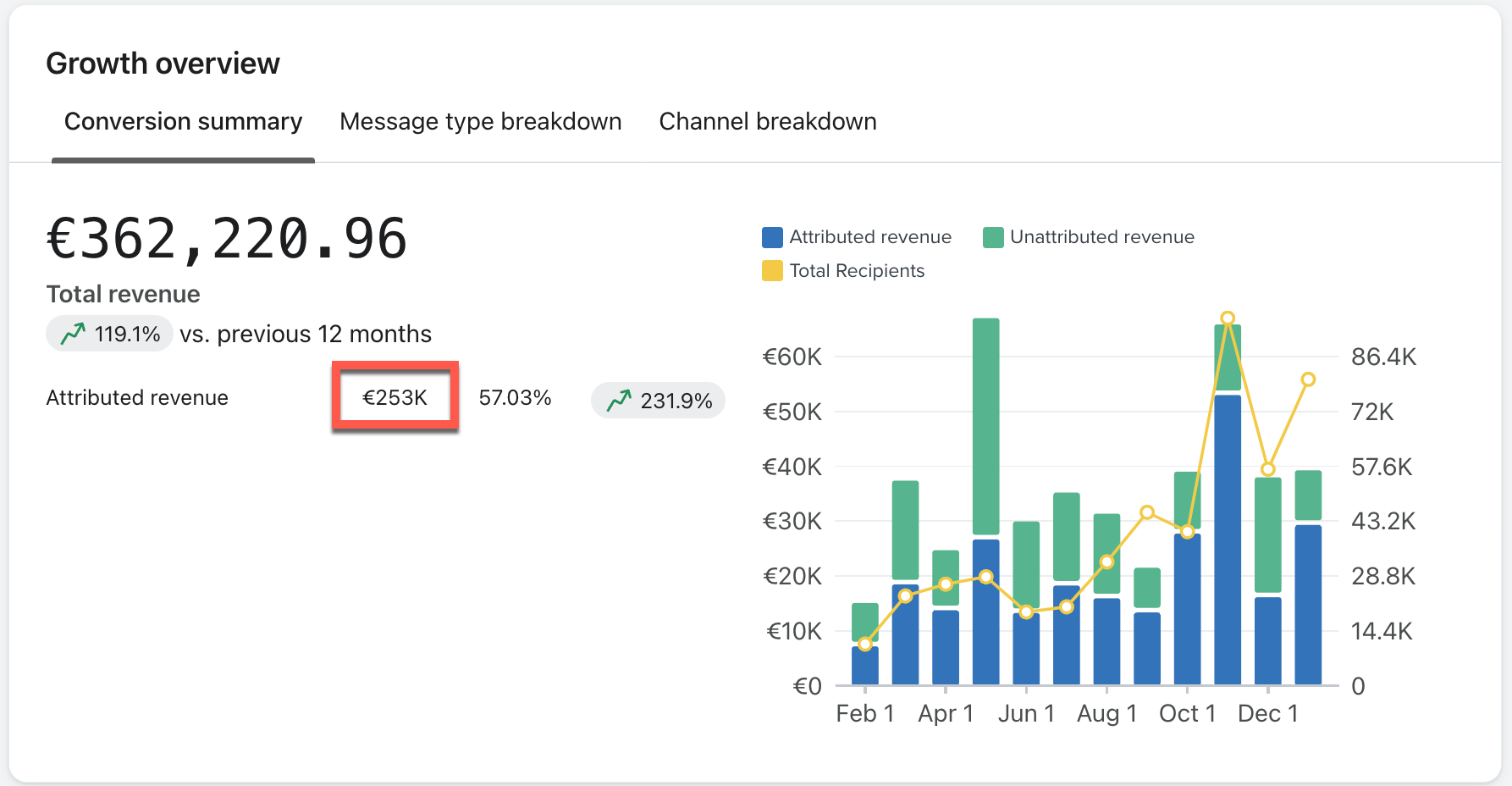Click the highest yellow Total Recipients data point

click(1228, 318)
